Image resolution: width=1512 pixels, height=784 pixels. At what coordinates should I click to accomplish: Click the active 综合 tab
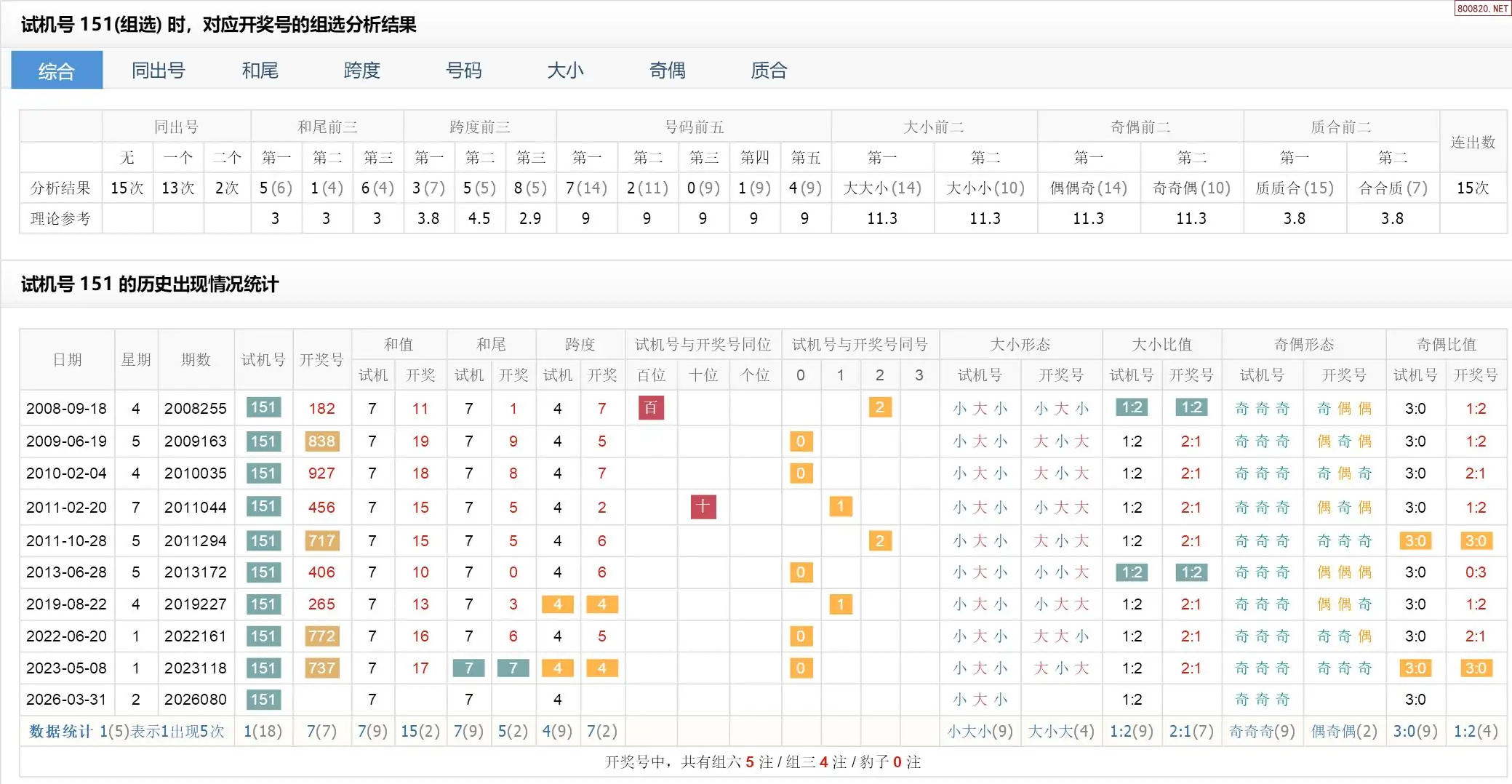(x=57, y=71)
